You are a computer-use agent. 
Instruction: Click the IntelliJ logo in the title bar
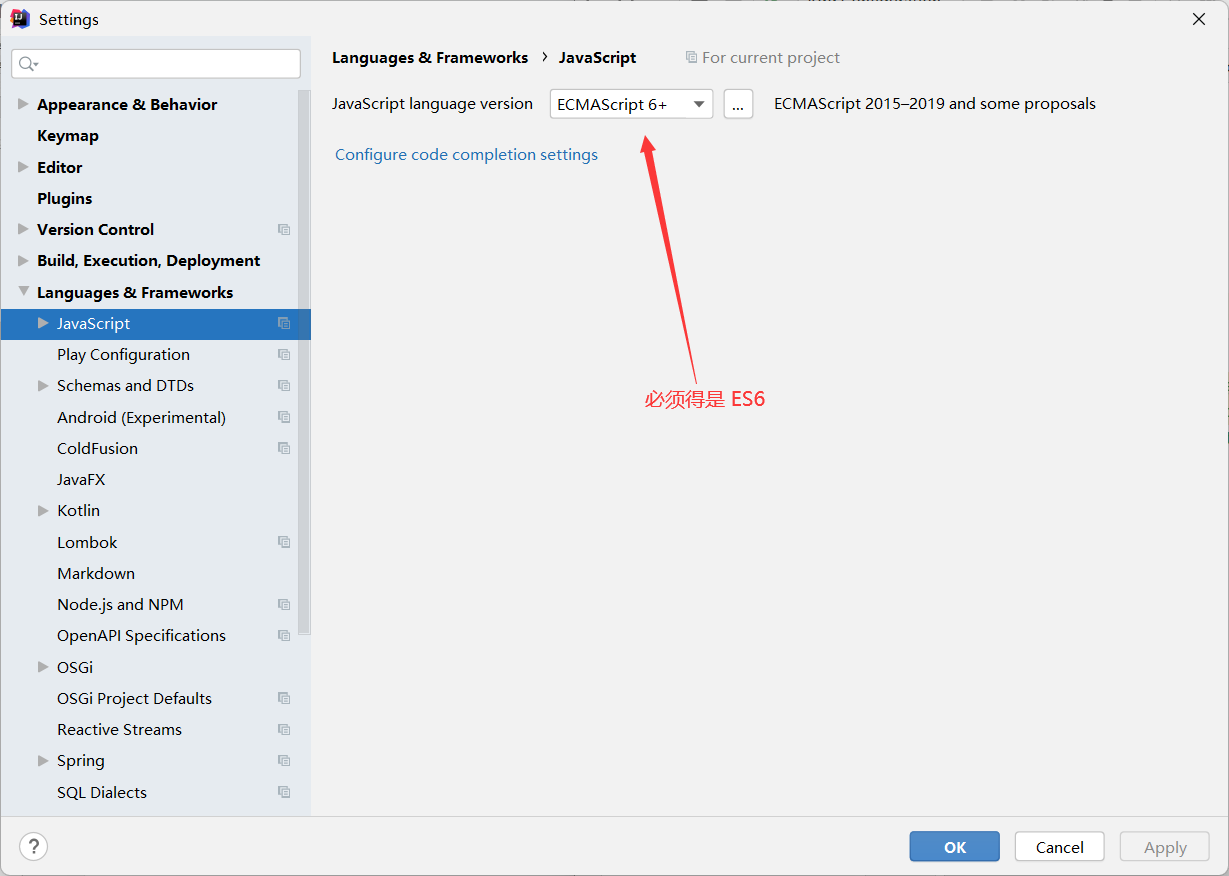tap(20, 19)
